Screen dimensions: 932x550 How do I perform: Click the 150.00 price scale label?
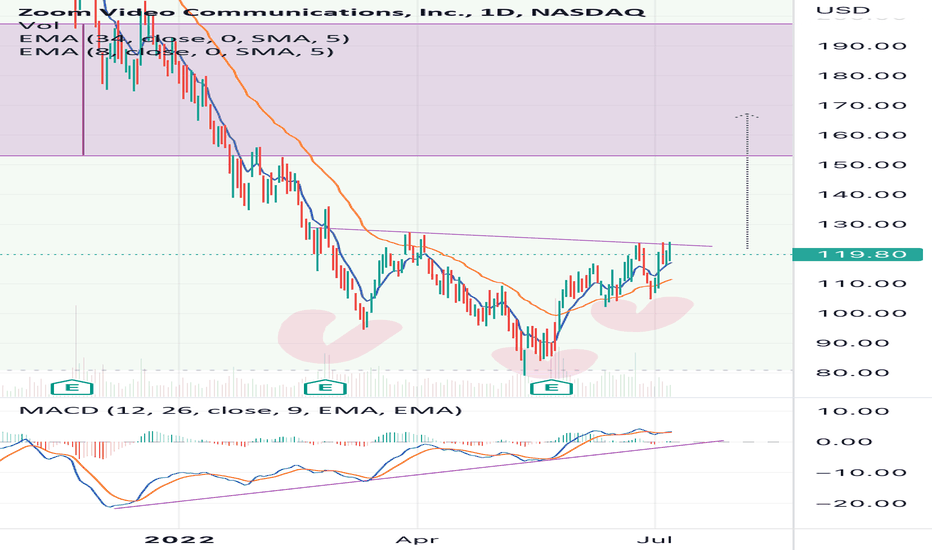pos(862,165)
